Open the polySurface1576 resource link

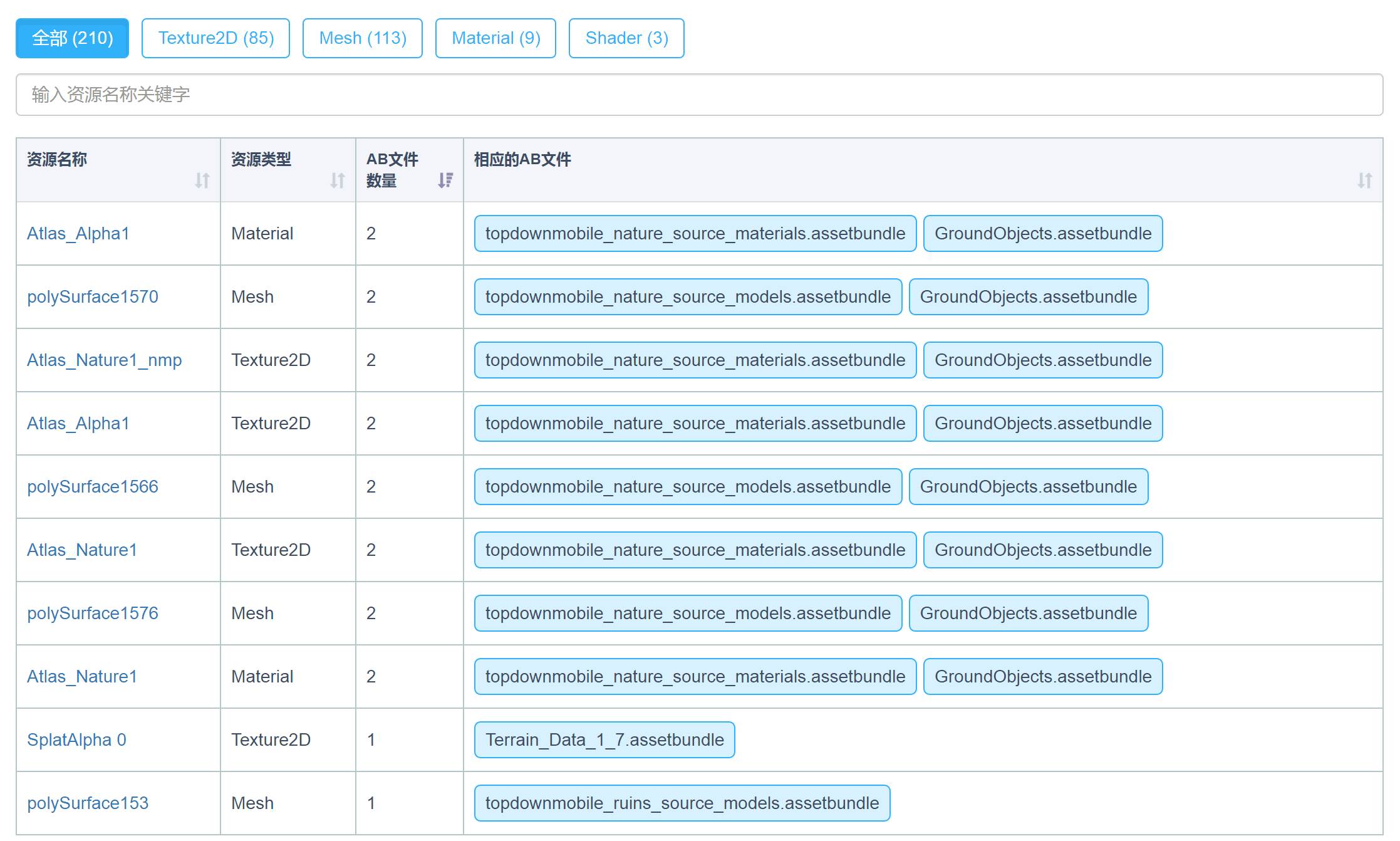(93, 613)
